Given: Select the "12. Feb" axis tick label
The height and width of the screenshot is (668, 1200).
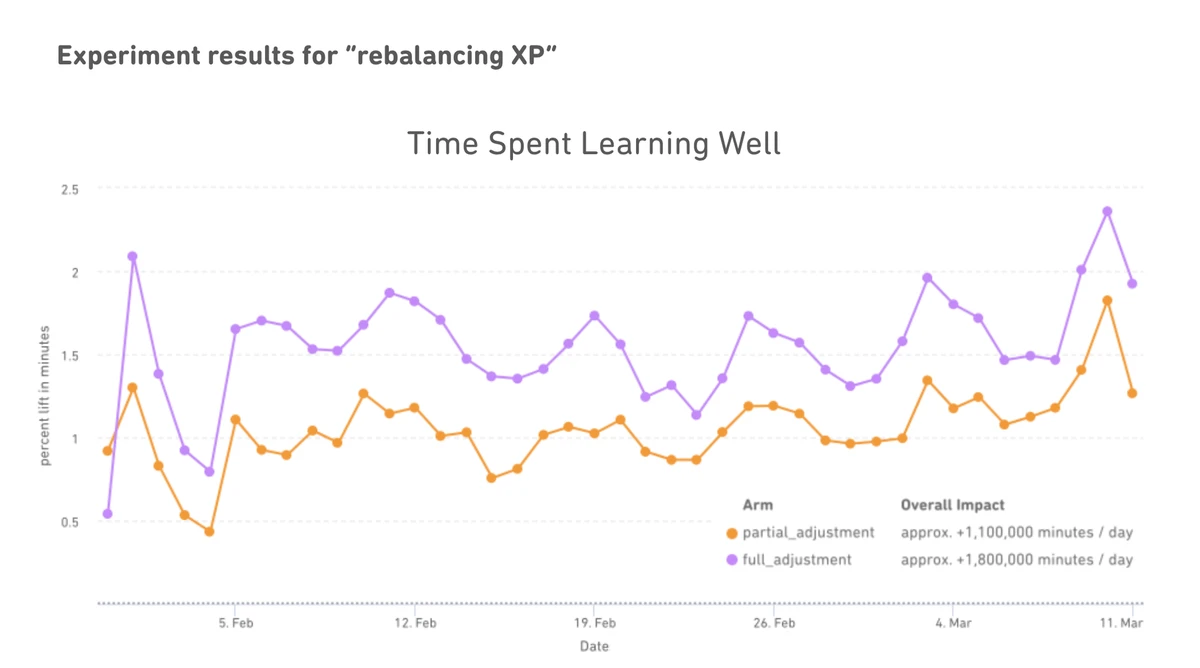Looking at the screenshot, I should coord(414,623).
